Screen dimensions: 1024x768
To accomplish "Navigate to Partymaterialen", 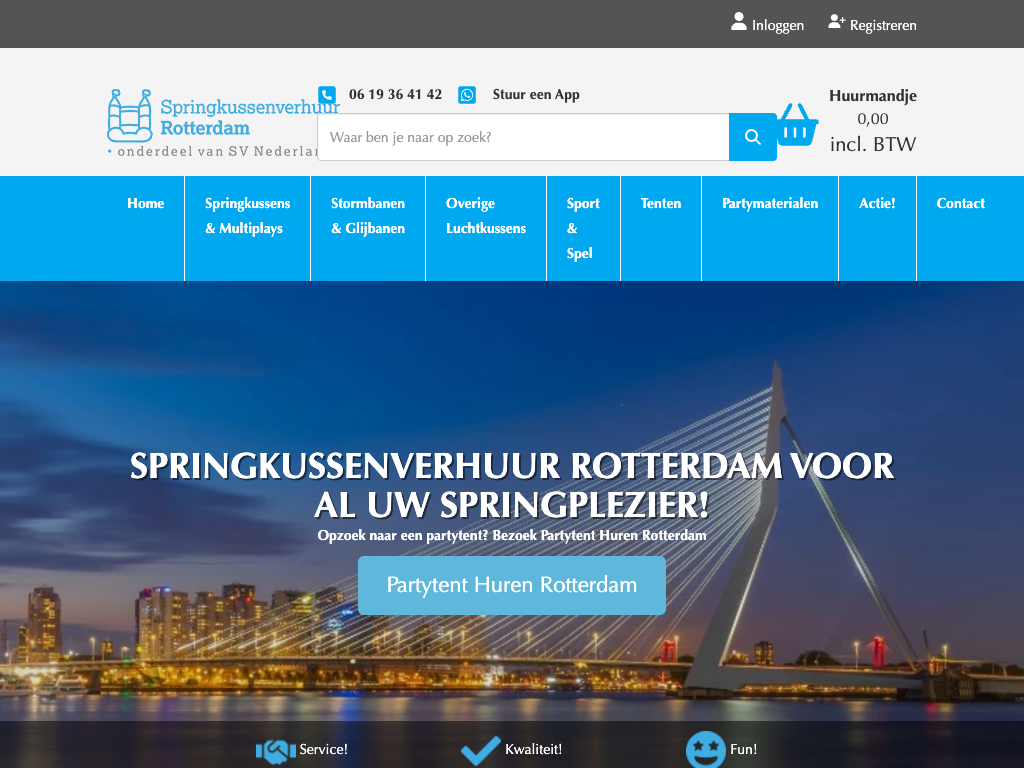I will pos(770,203).
